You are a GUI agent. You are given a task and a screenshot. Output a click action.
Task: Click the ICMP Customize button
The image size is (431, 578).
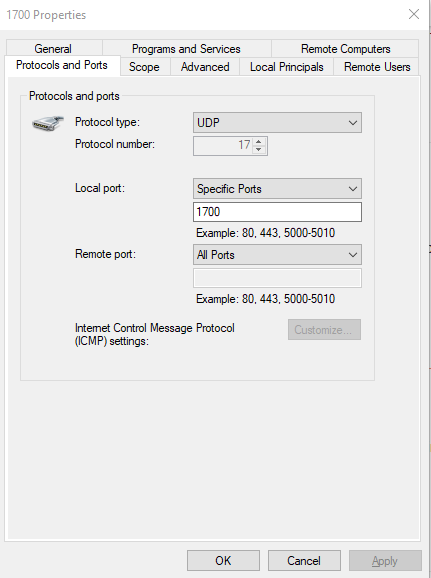click(x=324, y=330)
